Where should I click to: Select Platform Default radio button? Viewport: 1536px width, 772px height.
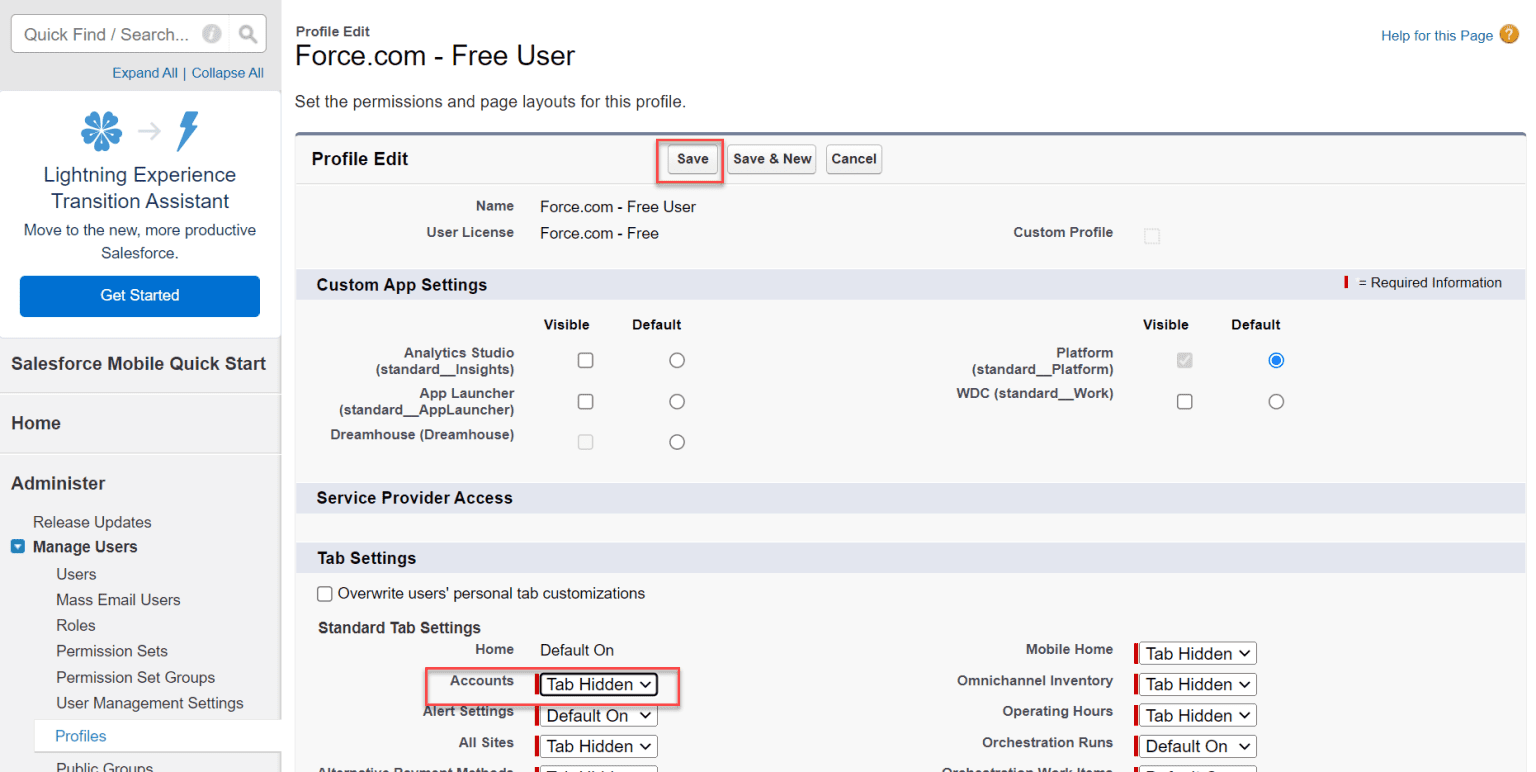(x=1276, y=360)
